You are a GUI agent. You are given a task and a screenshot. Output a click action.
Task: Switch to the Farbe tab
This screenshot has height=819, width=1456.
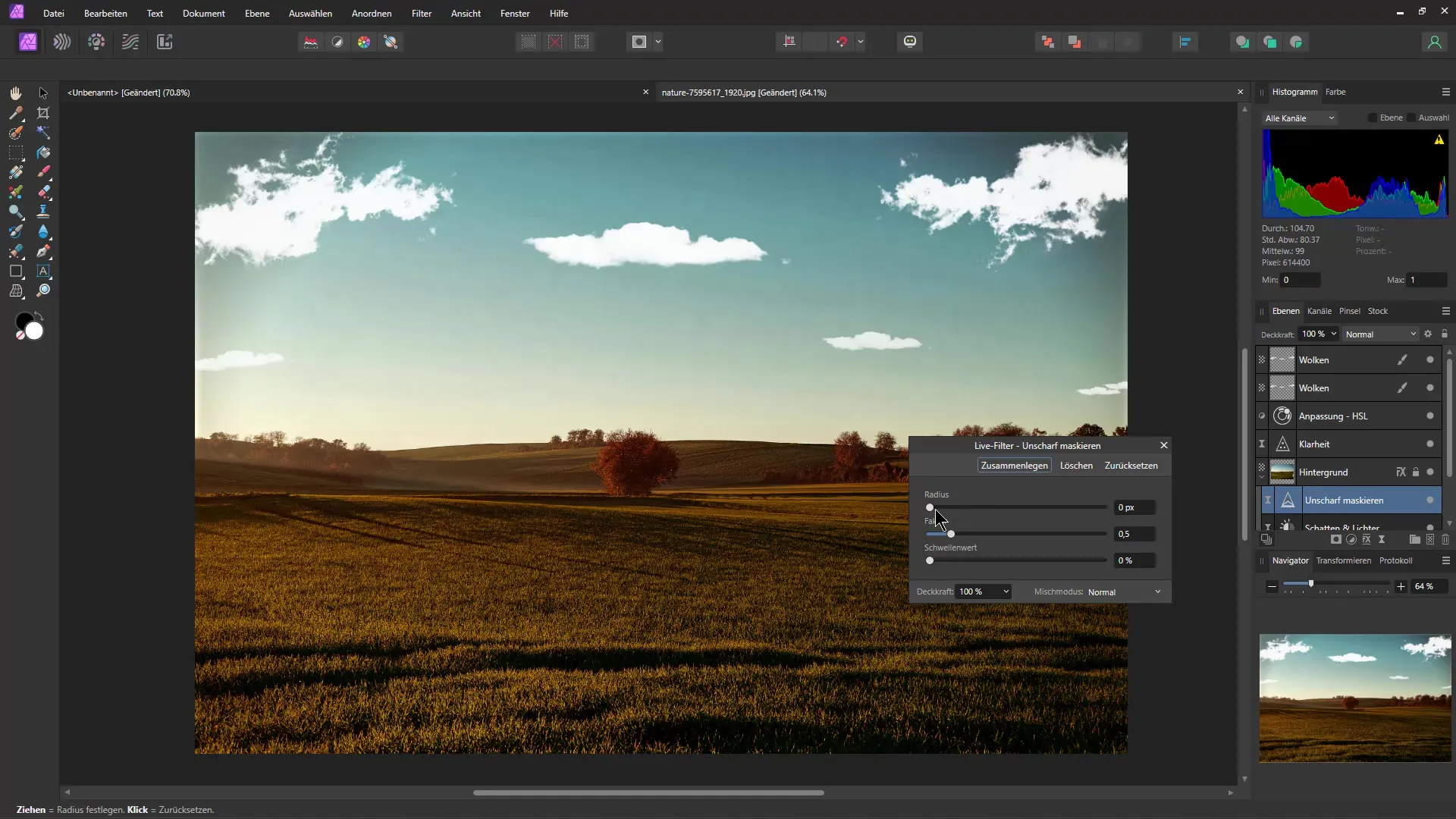tap(1335, 92)
